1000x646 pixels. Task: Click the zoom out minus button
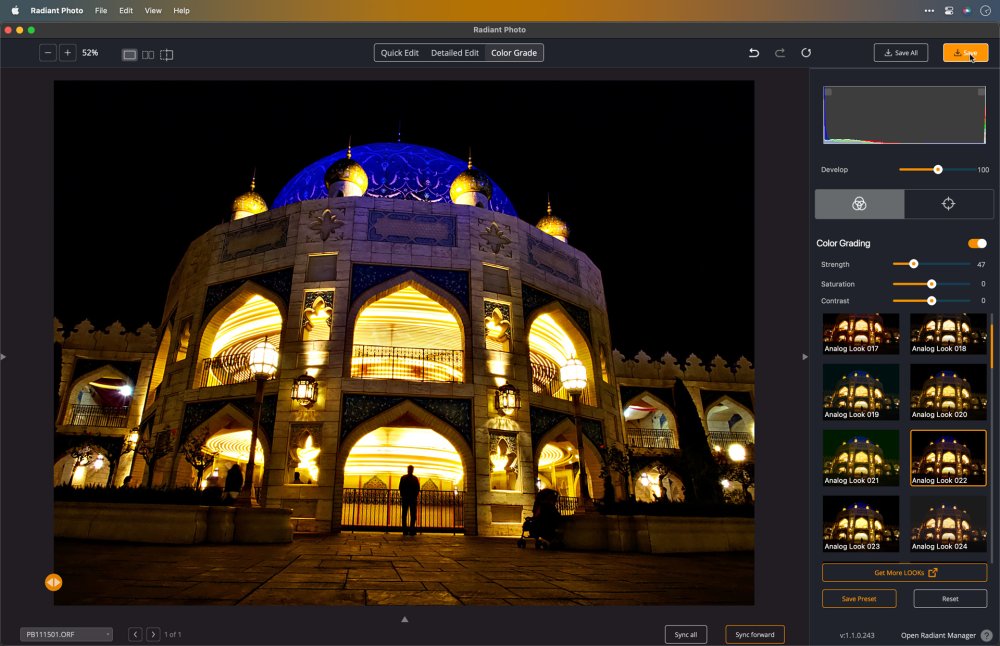48,53
